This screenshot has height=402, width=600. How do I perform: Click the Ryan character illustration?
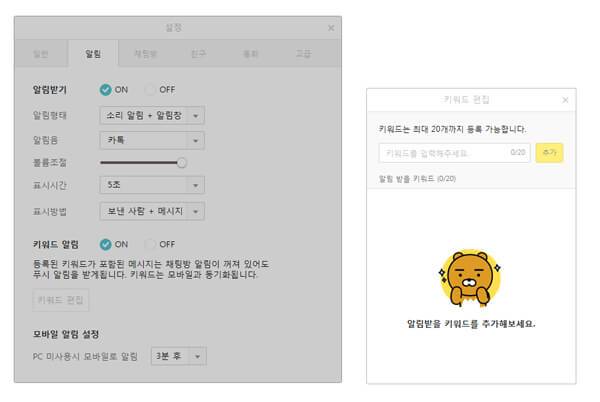tap(470, 278)
